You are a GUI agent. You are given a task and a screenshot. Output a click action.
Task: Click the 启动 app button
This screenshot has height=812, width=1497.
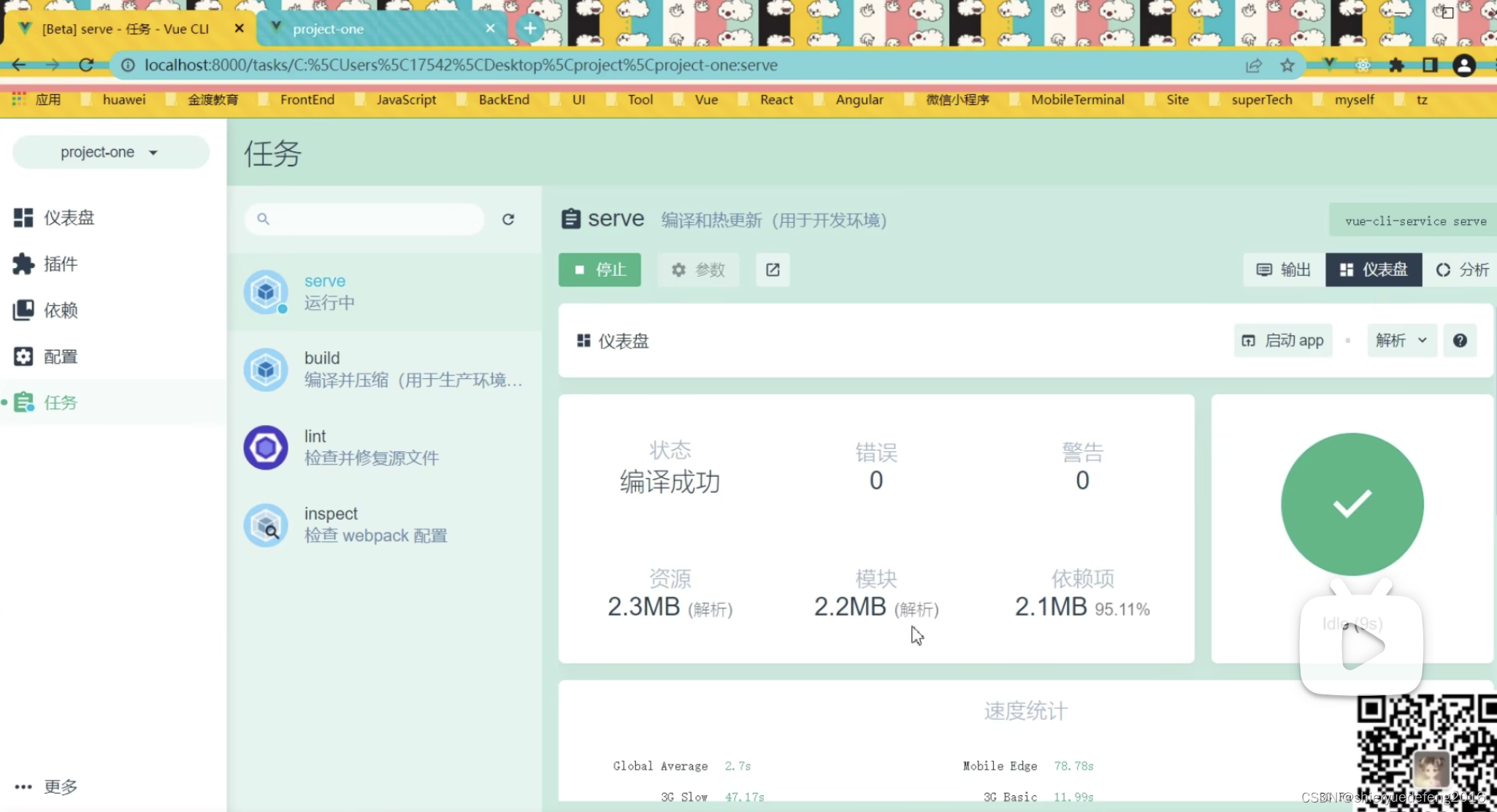[1283, 340]
